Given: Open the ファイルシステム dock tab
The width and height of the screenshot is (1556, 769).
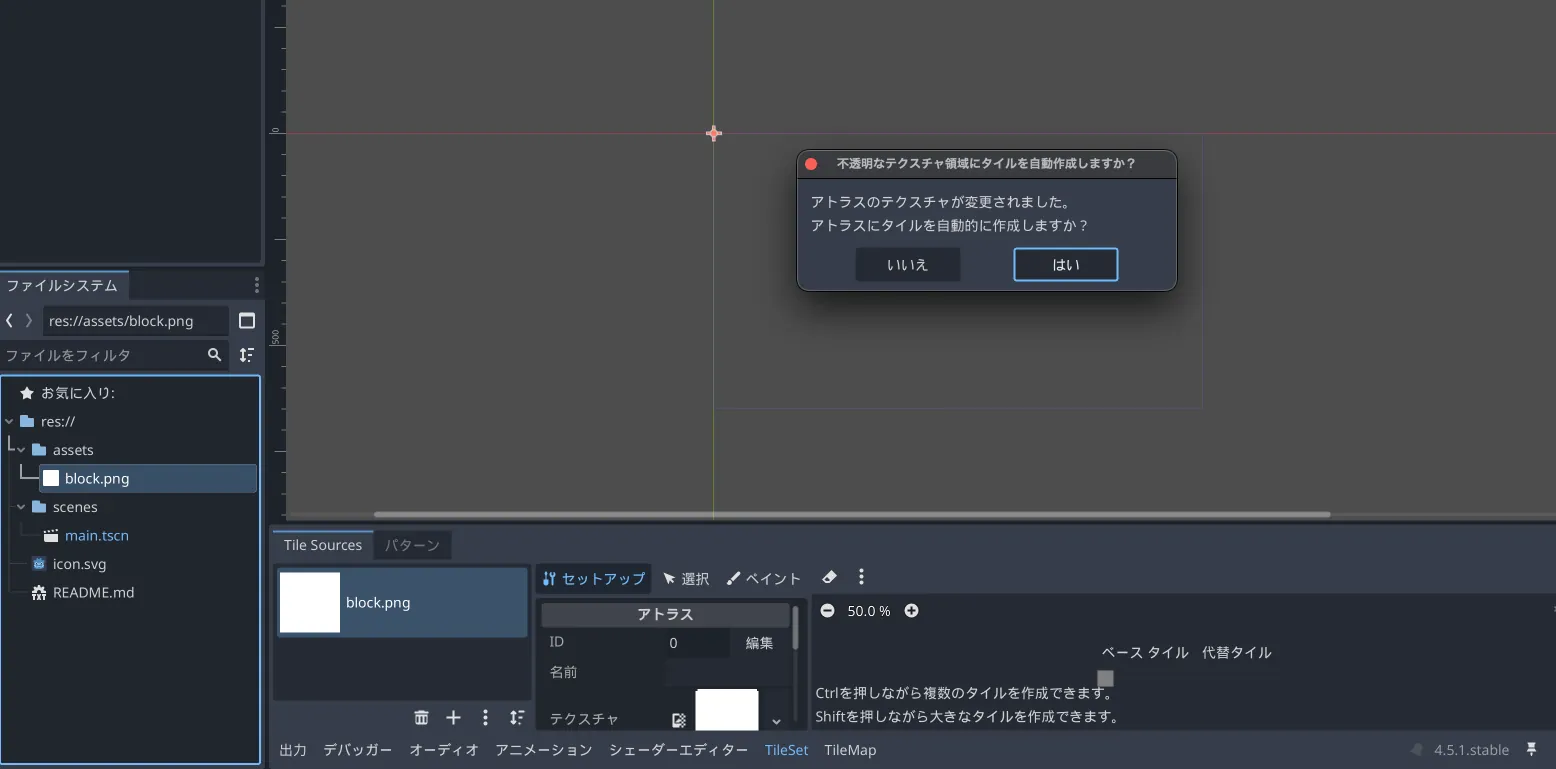Looking at the screenshot, I should (x=63, y=285).
